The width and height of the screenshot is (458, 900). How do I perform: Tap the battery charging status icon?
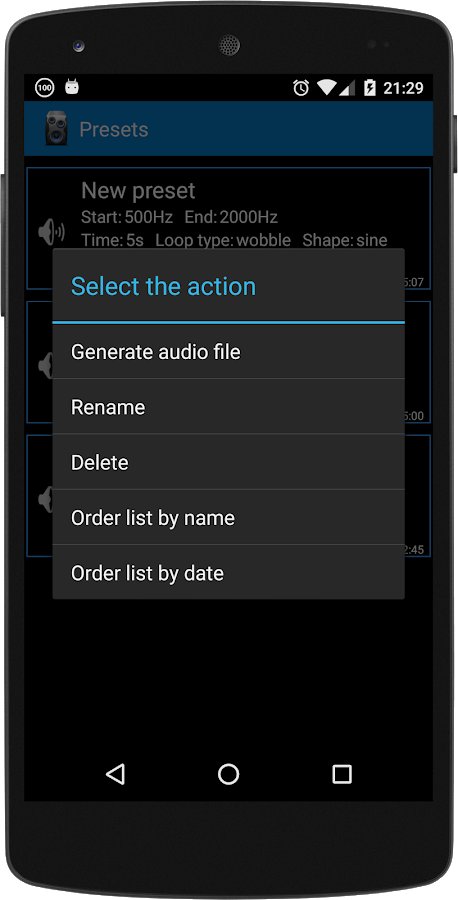pyautogui.click(x=370, y=88)
